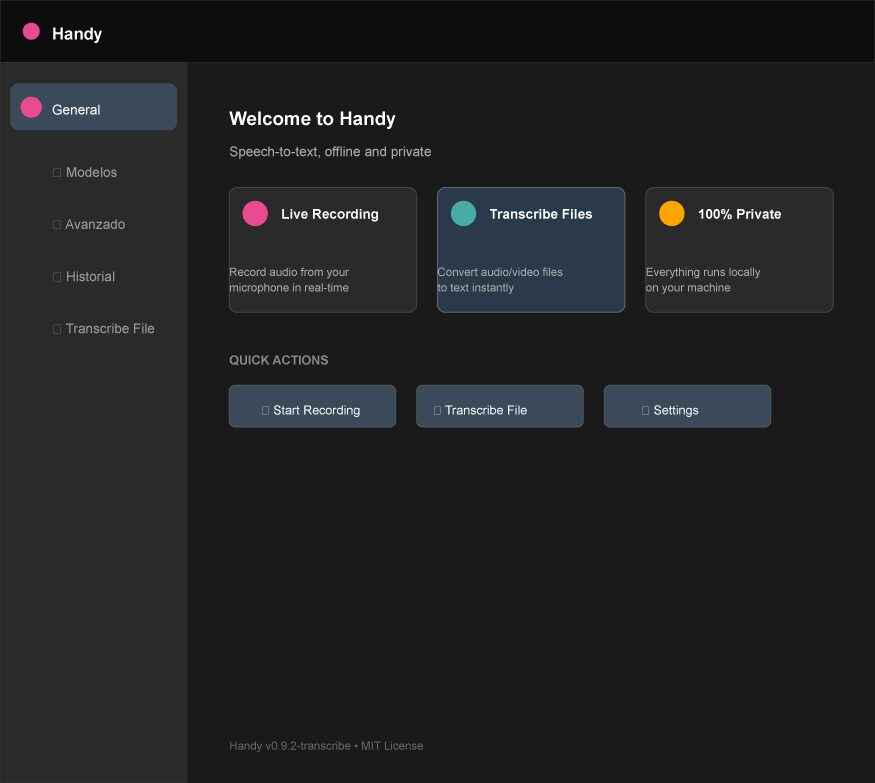Click the icon beside sidebar Transcribe File
Viewport: 875px width, 783px height.
57,329
